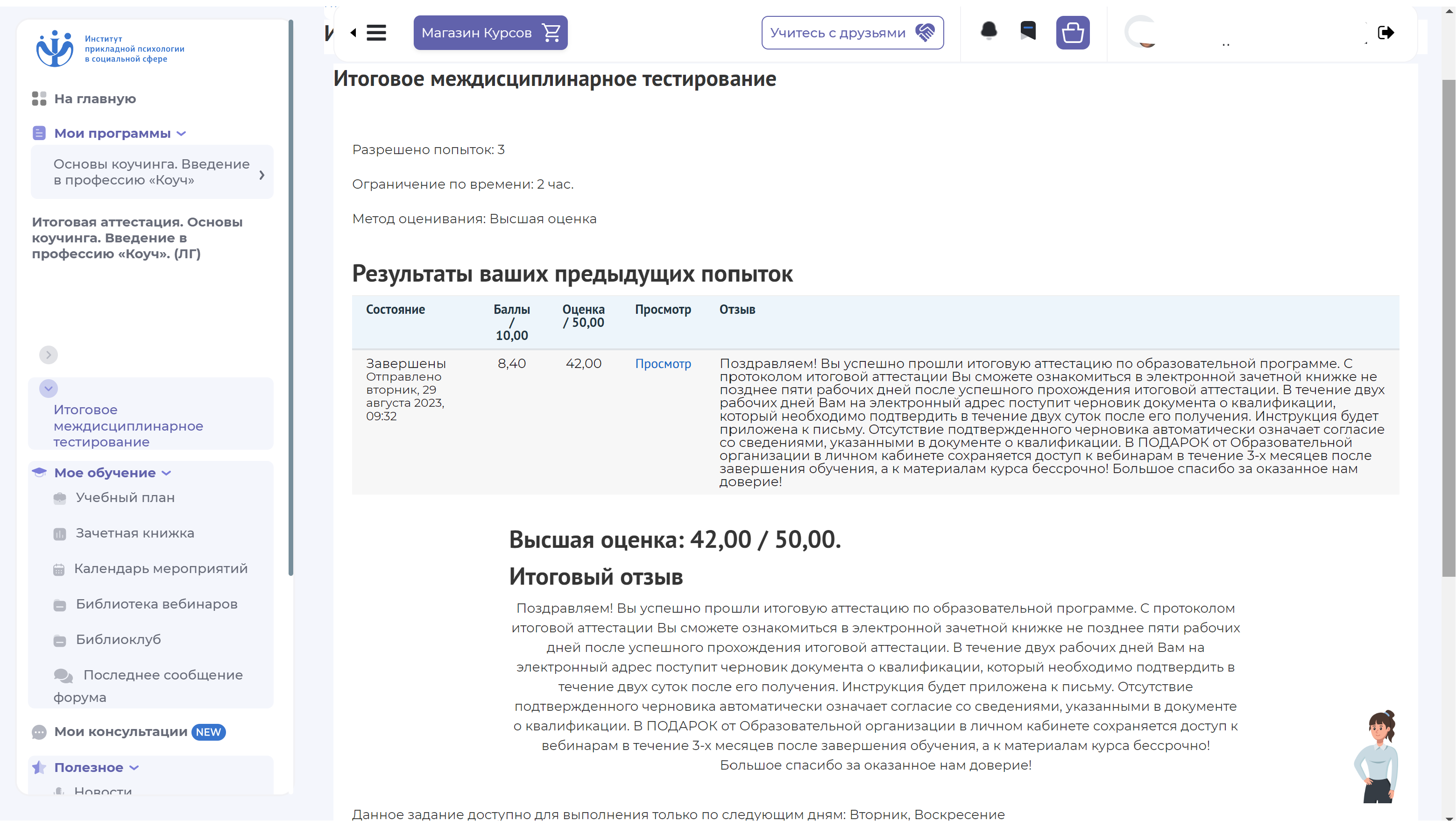Open Библиотека вебинаров
This screenshot has width=1456, height=821.
click(156, 604)
